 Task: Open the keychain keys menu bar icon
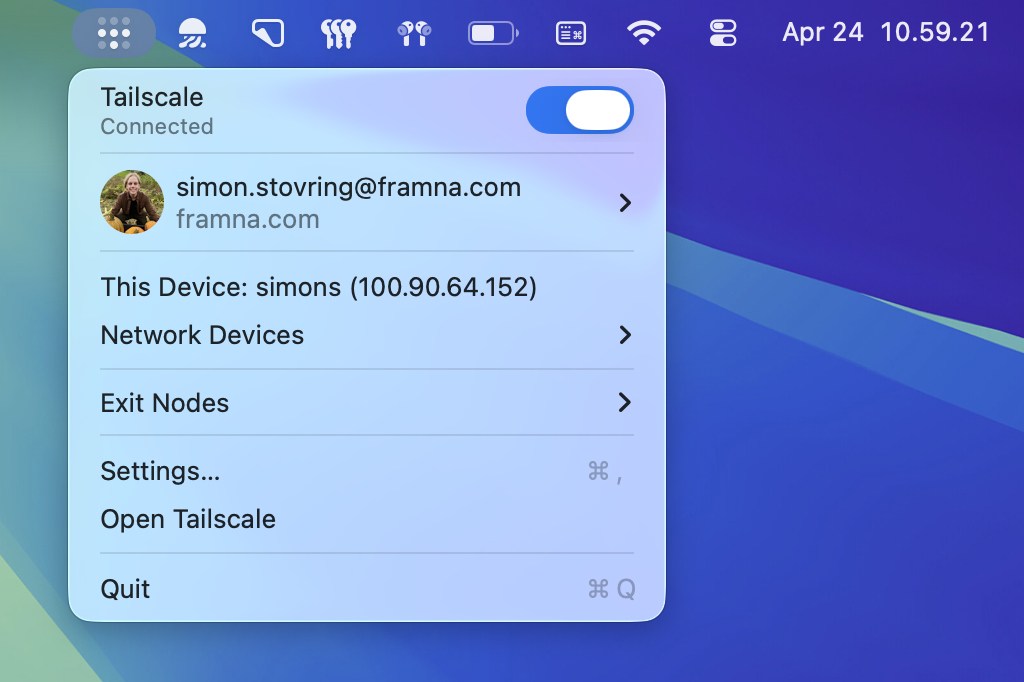(340, 32)
